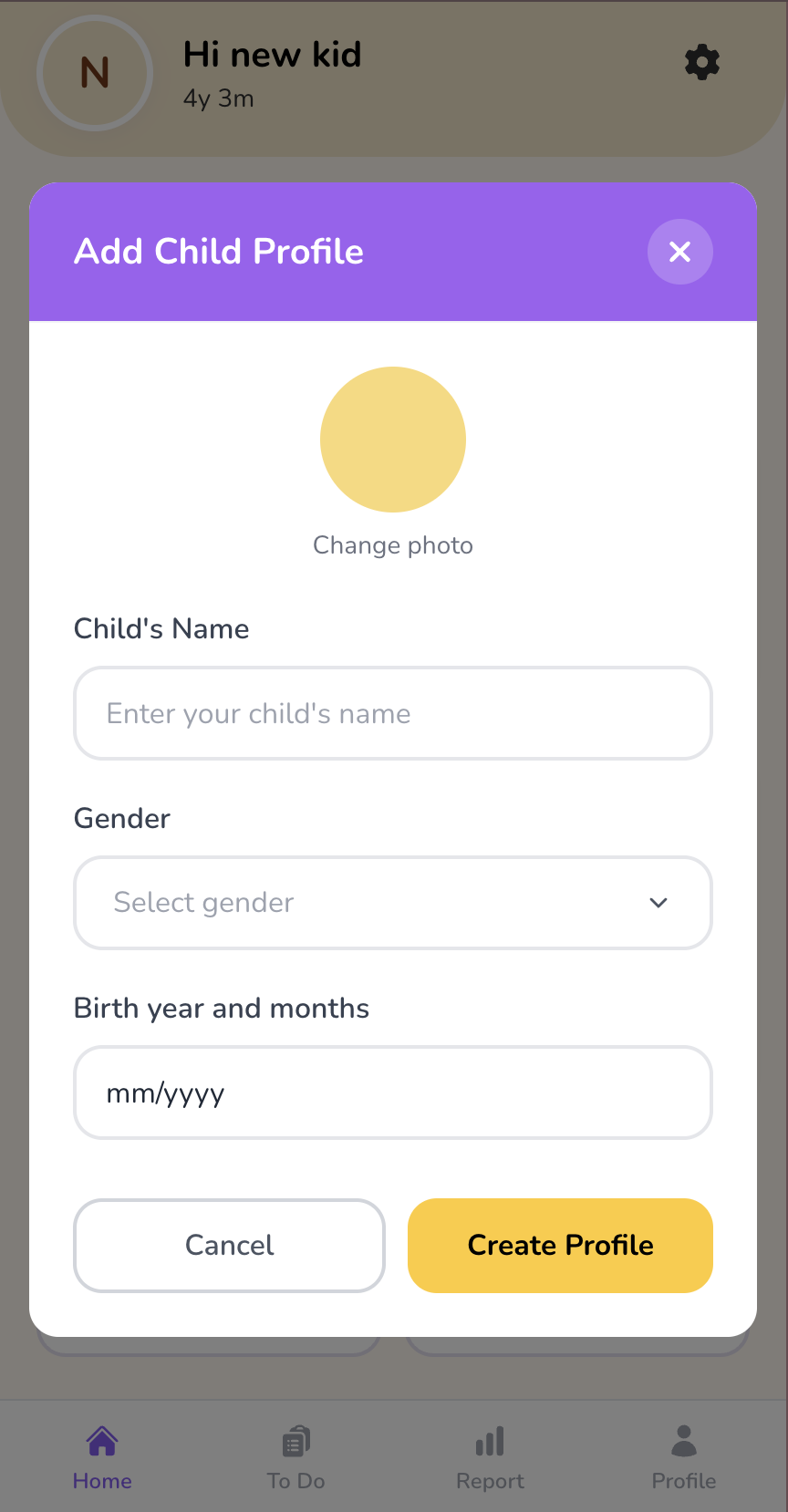Select the Profile tab label text
This screenshot has height=1512, width=788.
(683, 1481)
